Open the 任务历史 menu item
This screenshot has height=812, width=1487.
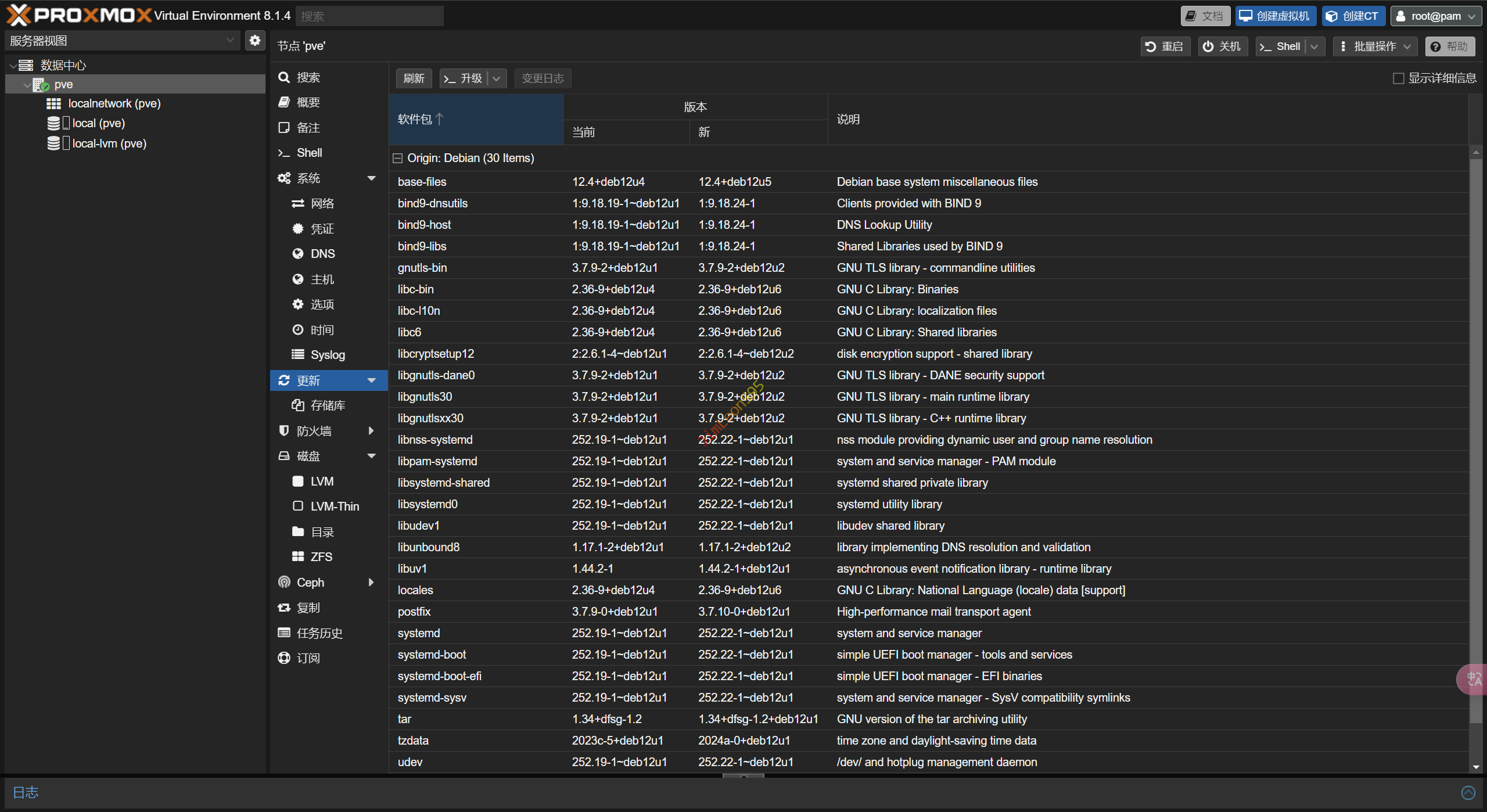point(319,633)
